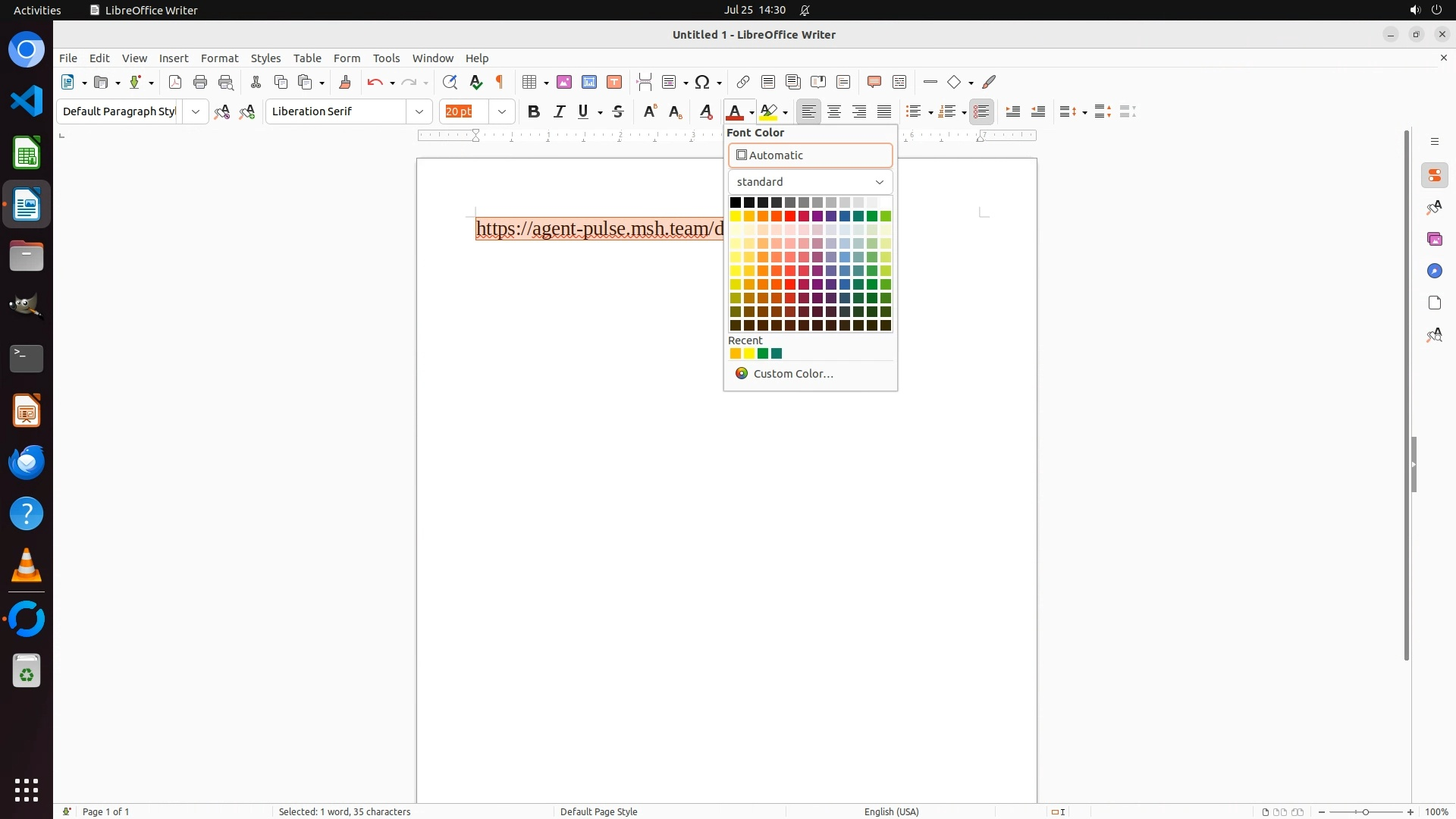This screenshot has height=819, width=1456.
Task: Toggle Italic formatting
Action: tap(560, 111)
